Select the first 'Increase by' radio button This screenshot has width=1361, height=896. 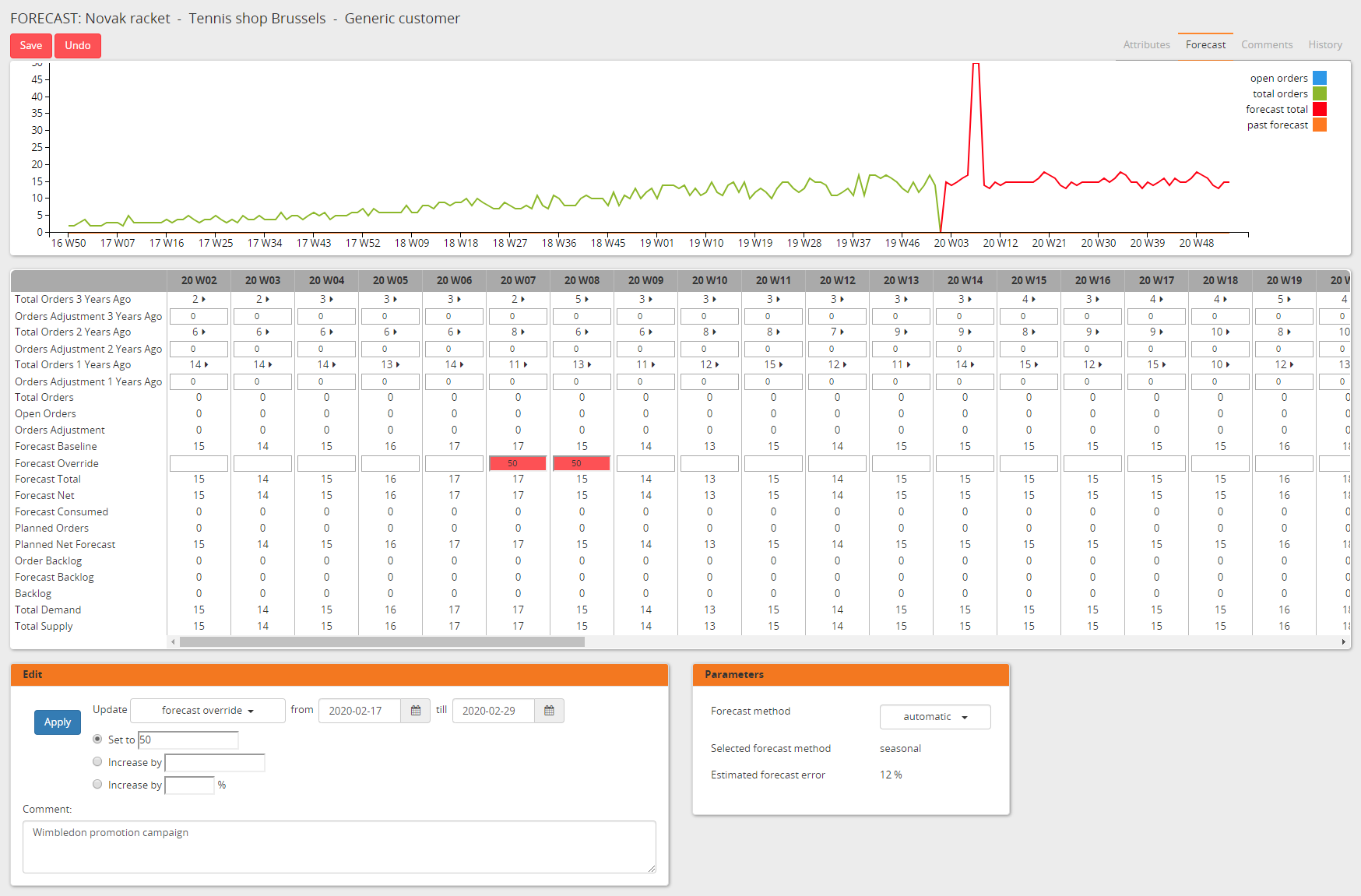[97, 761]
